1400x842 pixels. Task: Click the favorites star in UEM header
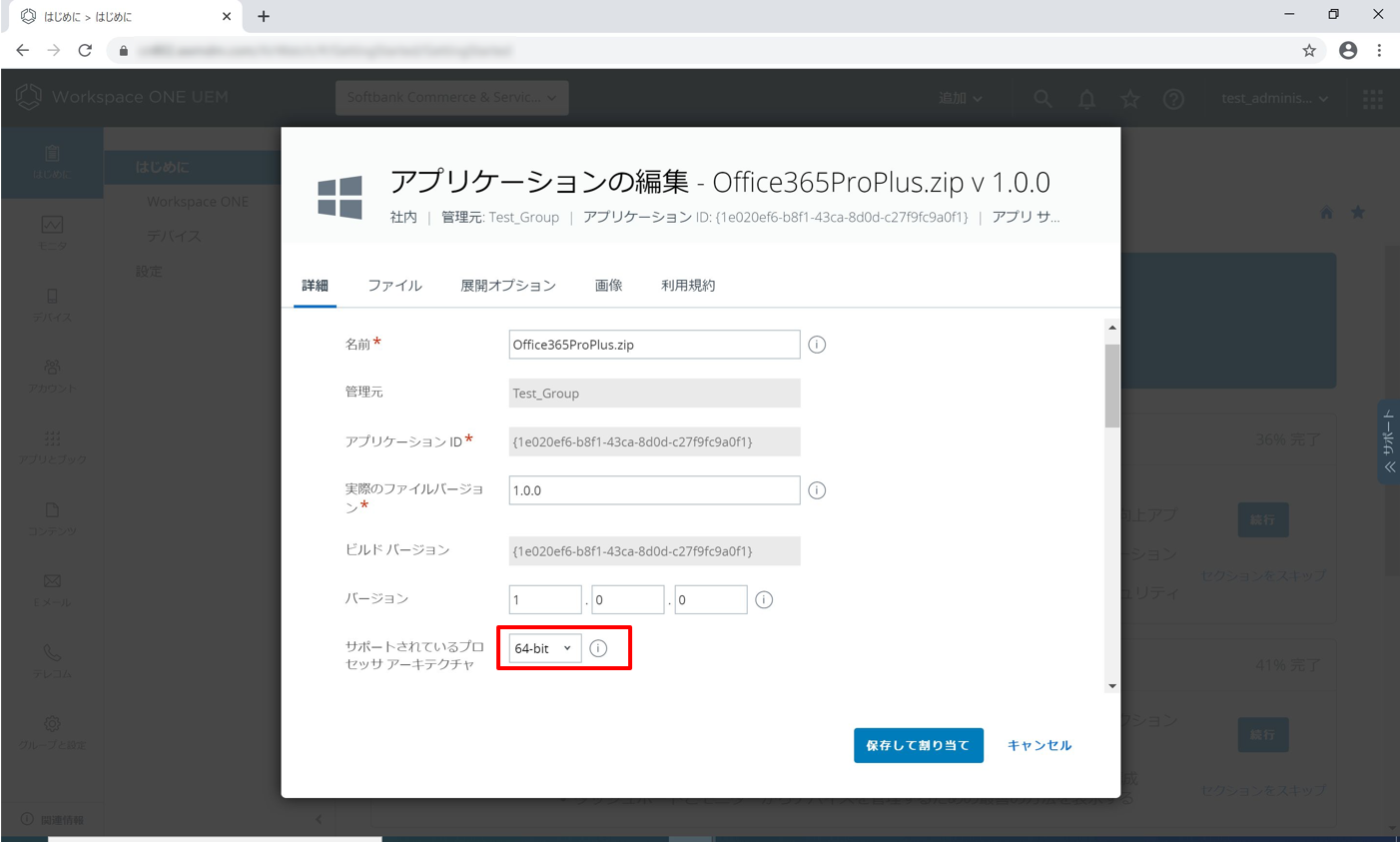(x=1130, y=98)
